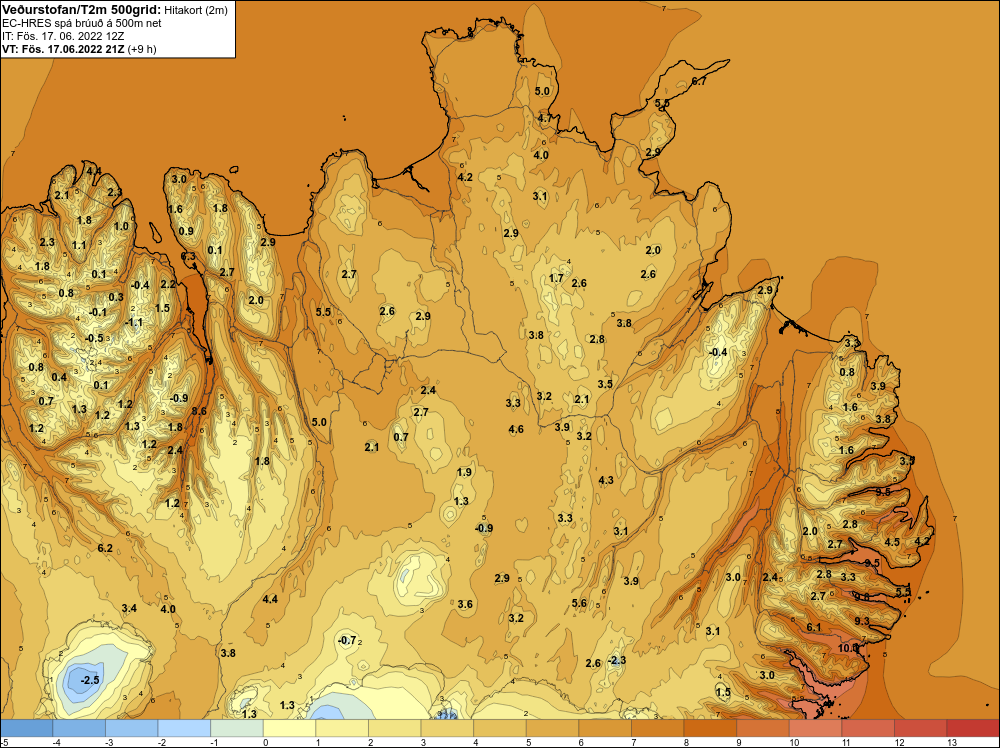
Task: Click the 6.2 temperature value on the map
Action: pyautogui.click(x=105, y=548)
